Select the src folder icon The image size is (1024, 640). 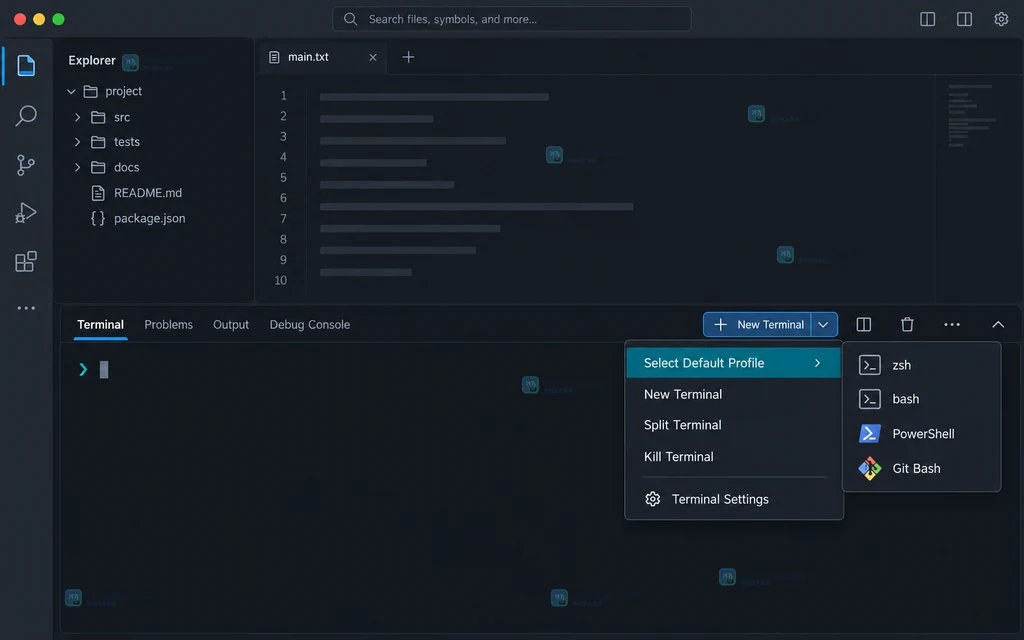tap(98, 118)
